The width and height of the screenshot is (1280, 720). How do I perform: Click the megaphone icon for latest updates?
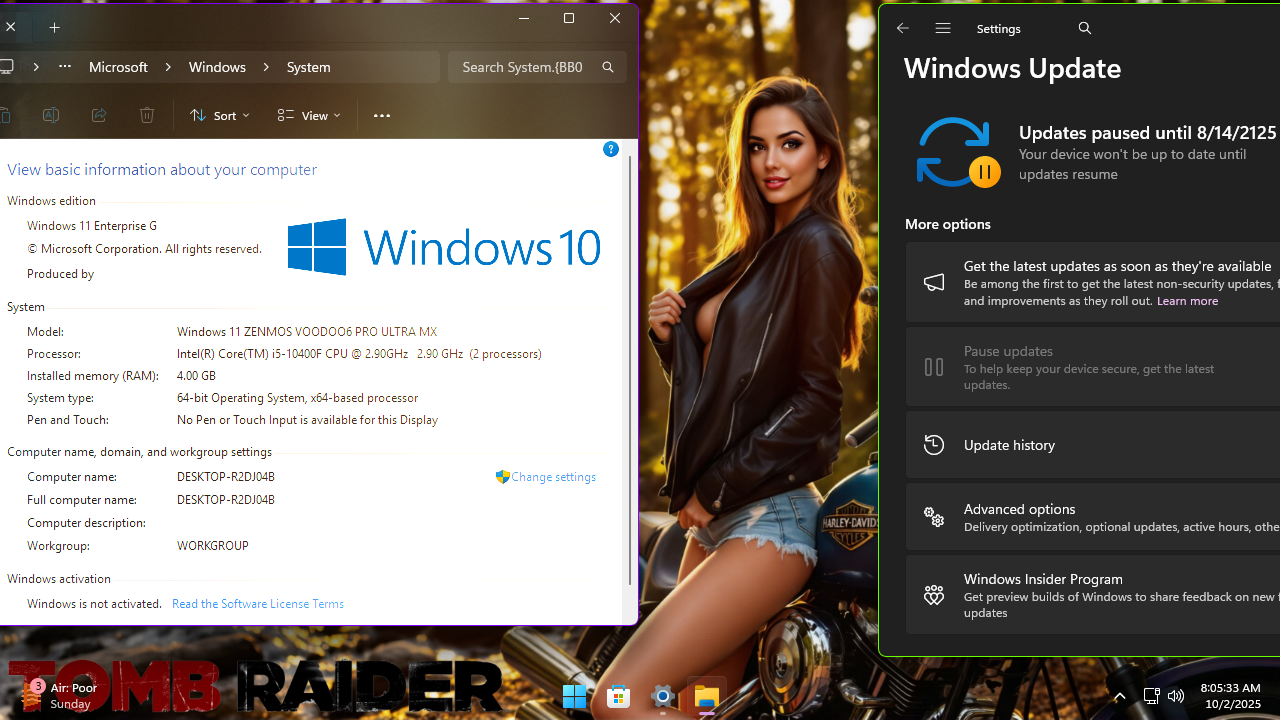coord(934,283)
